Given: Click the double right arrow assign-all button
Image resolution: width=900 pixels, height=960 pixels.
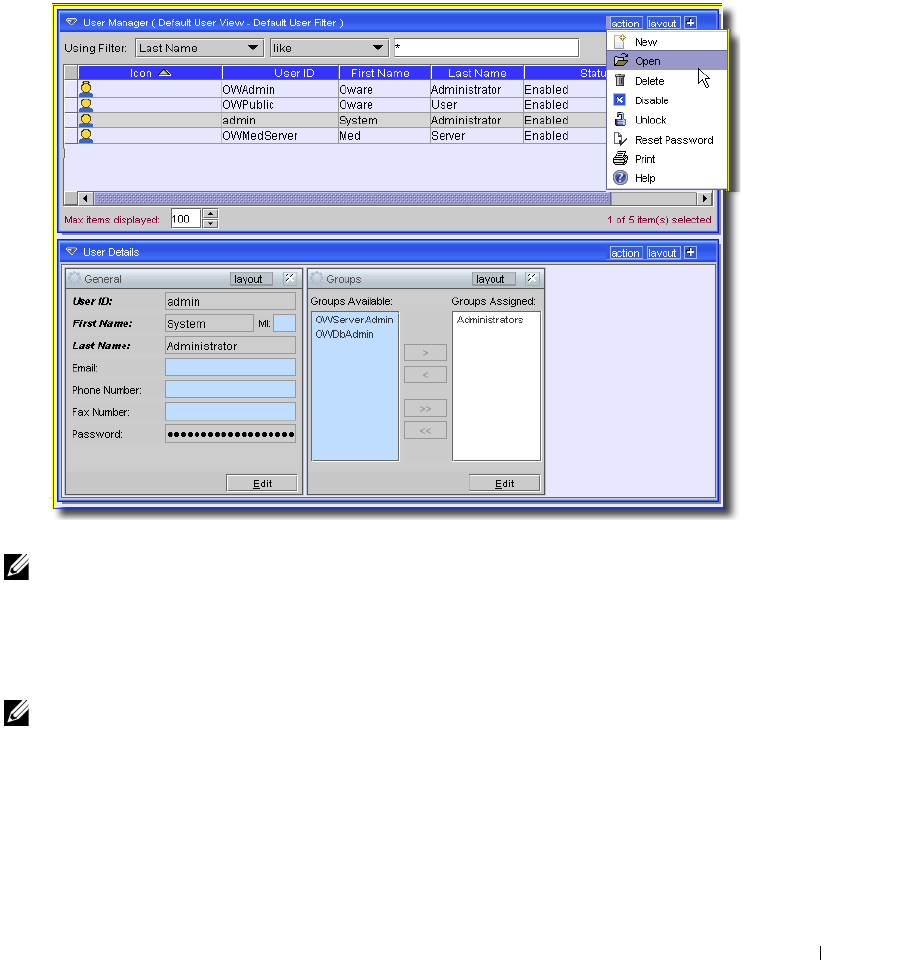Looking at the screenshot, I should (426, 408).
